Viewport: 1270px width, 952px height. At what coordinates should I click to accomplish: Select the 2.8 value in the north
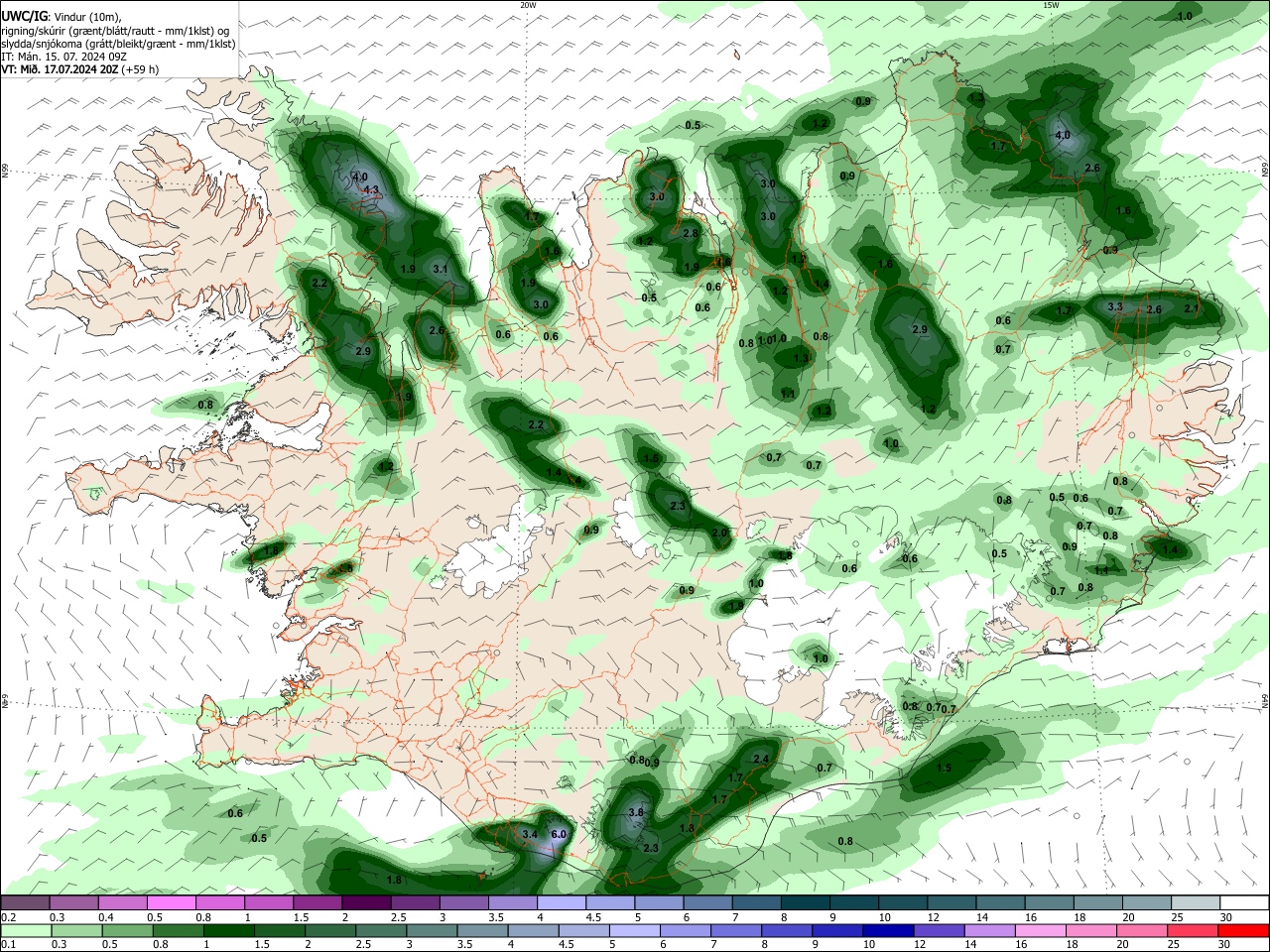[x=691, y=233]
